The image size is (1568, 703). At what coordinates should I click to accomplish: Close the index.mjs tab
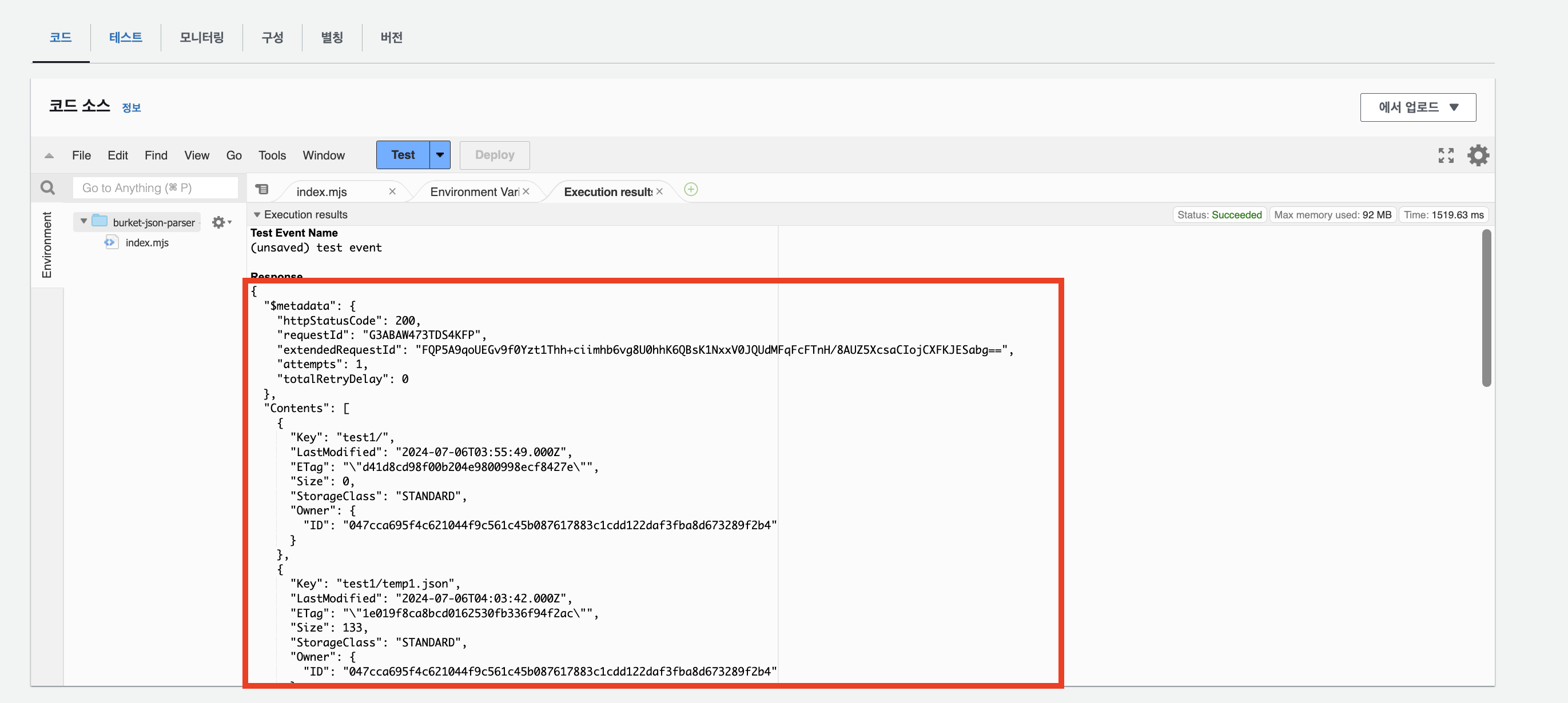392,191
